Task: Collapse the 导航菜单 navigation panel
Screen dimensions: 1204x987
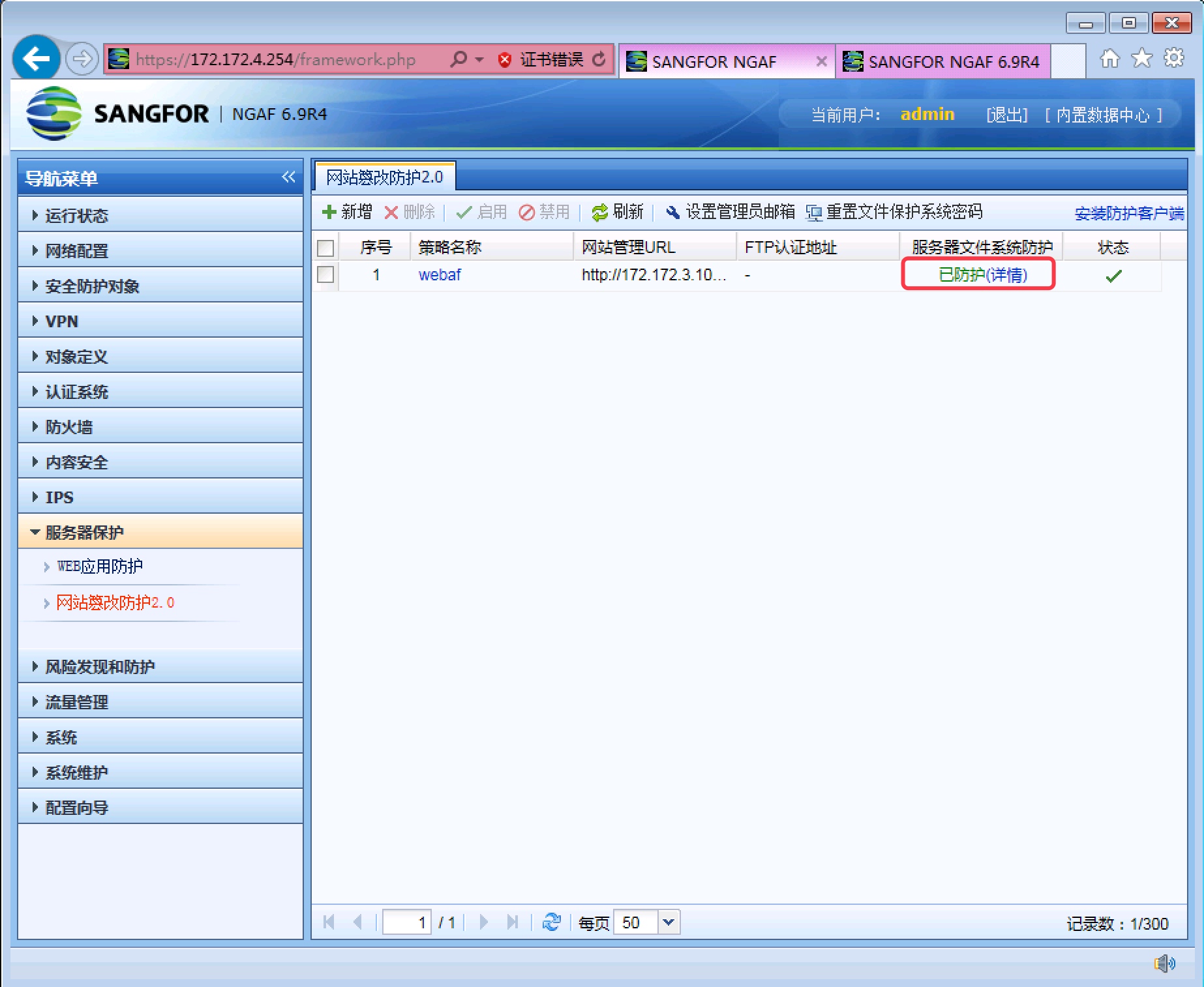Action: (288, 177)
